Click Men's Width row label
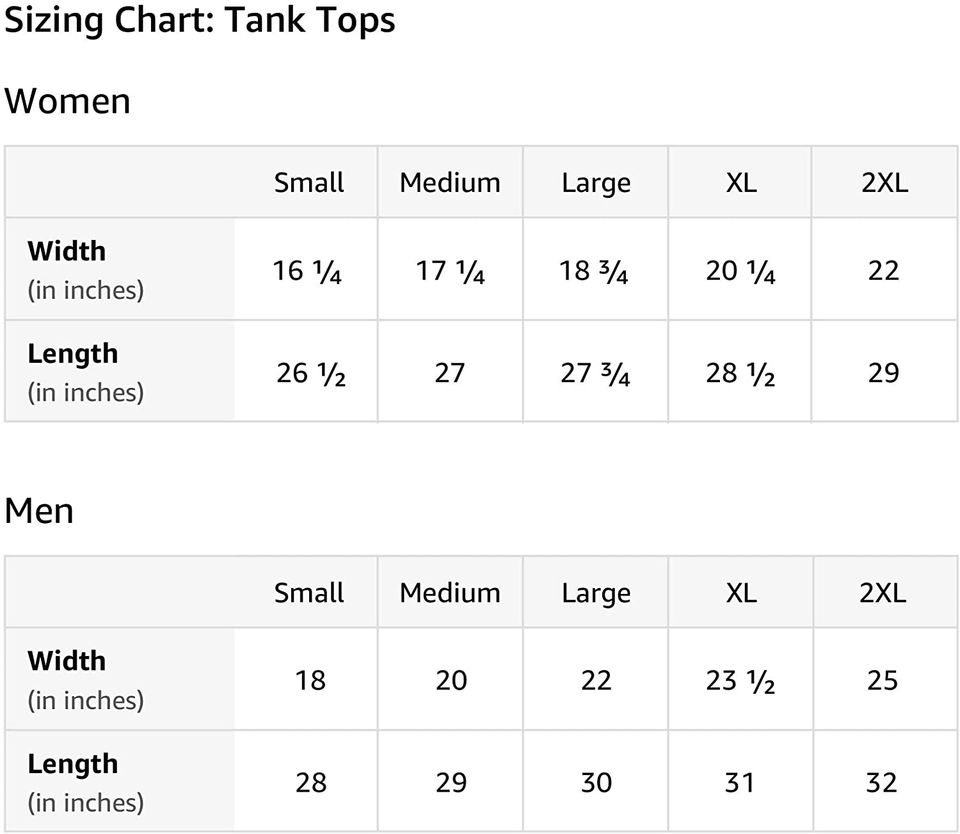This screenshot has height=834, width=960. 66,661
